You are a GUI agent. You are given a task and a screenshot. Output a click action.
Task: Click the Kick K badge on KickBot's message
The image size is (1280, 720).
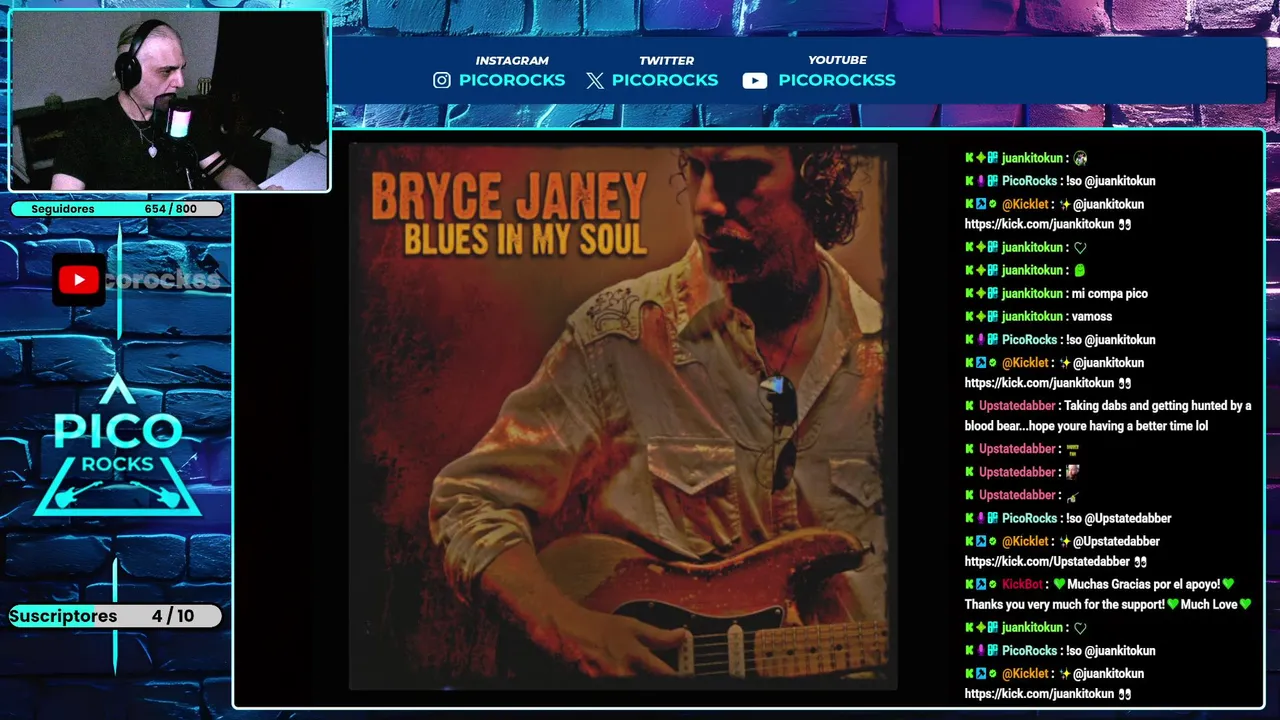coord(969,584)
